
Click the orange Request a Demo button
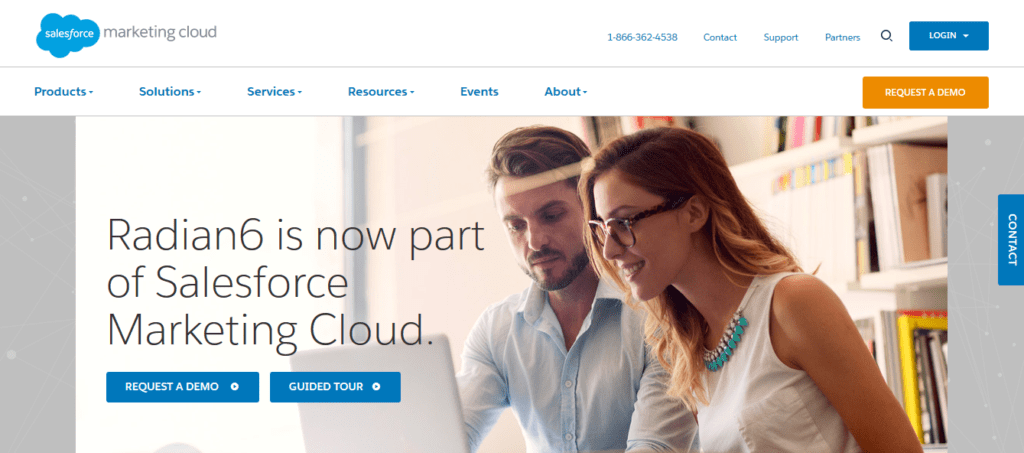(x=925, y=93)
